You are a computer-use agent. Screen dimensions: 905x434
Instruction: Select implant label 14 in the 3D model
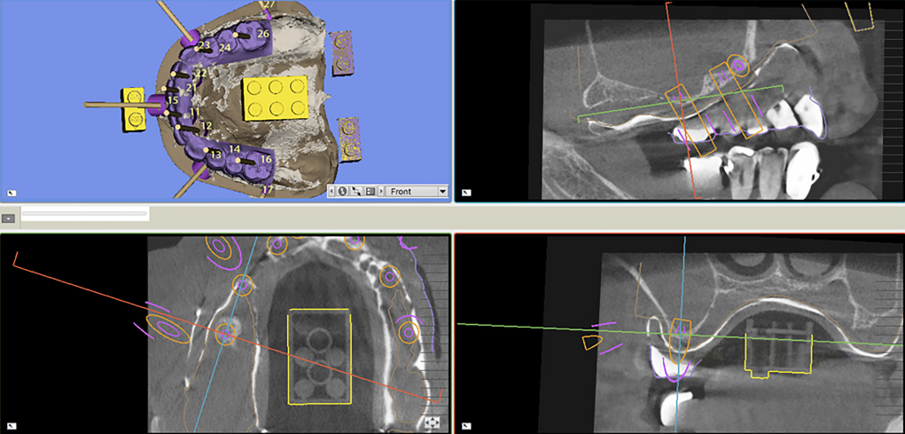[x=234, y=149]
